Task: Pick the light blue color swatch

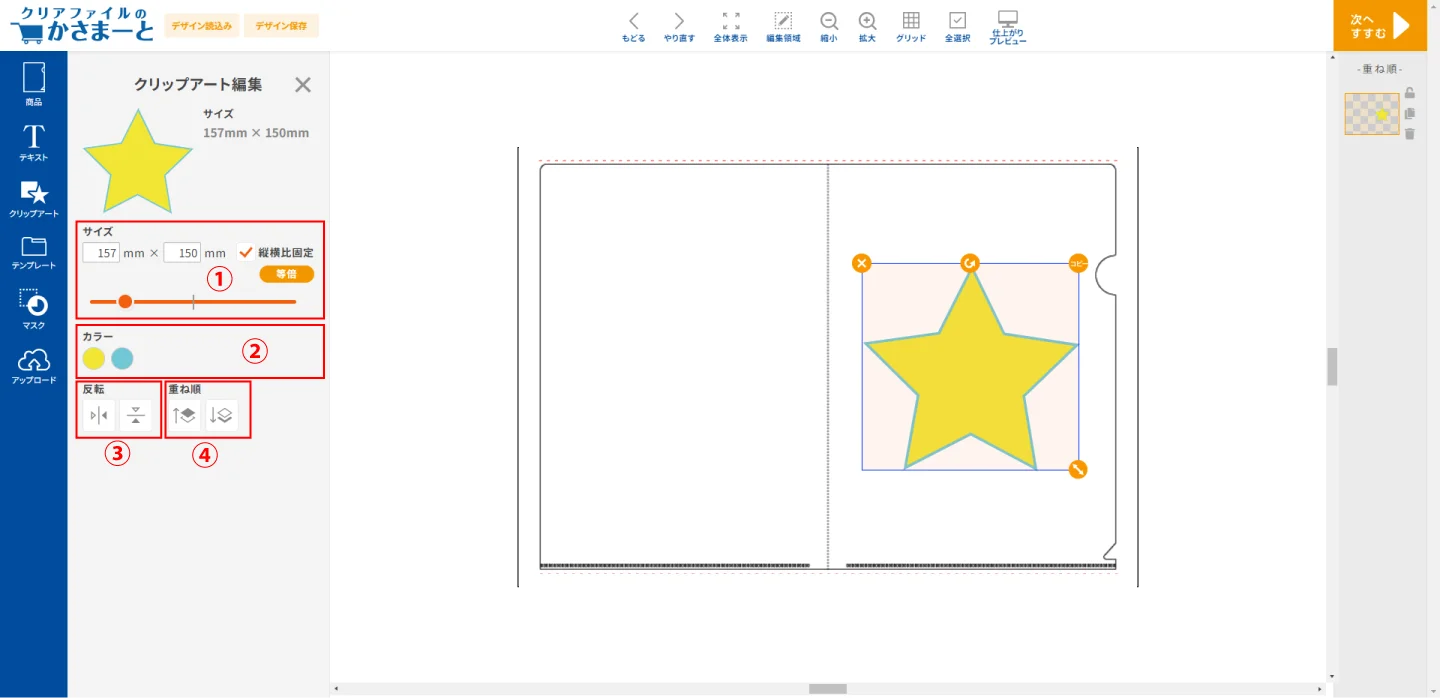Action: click(x=122, y=358)
